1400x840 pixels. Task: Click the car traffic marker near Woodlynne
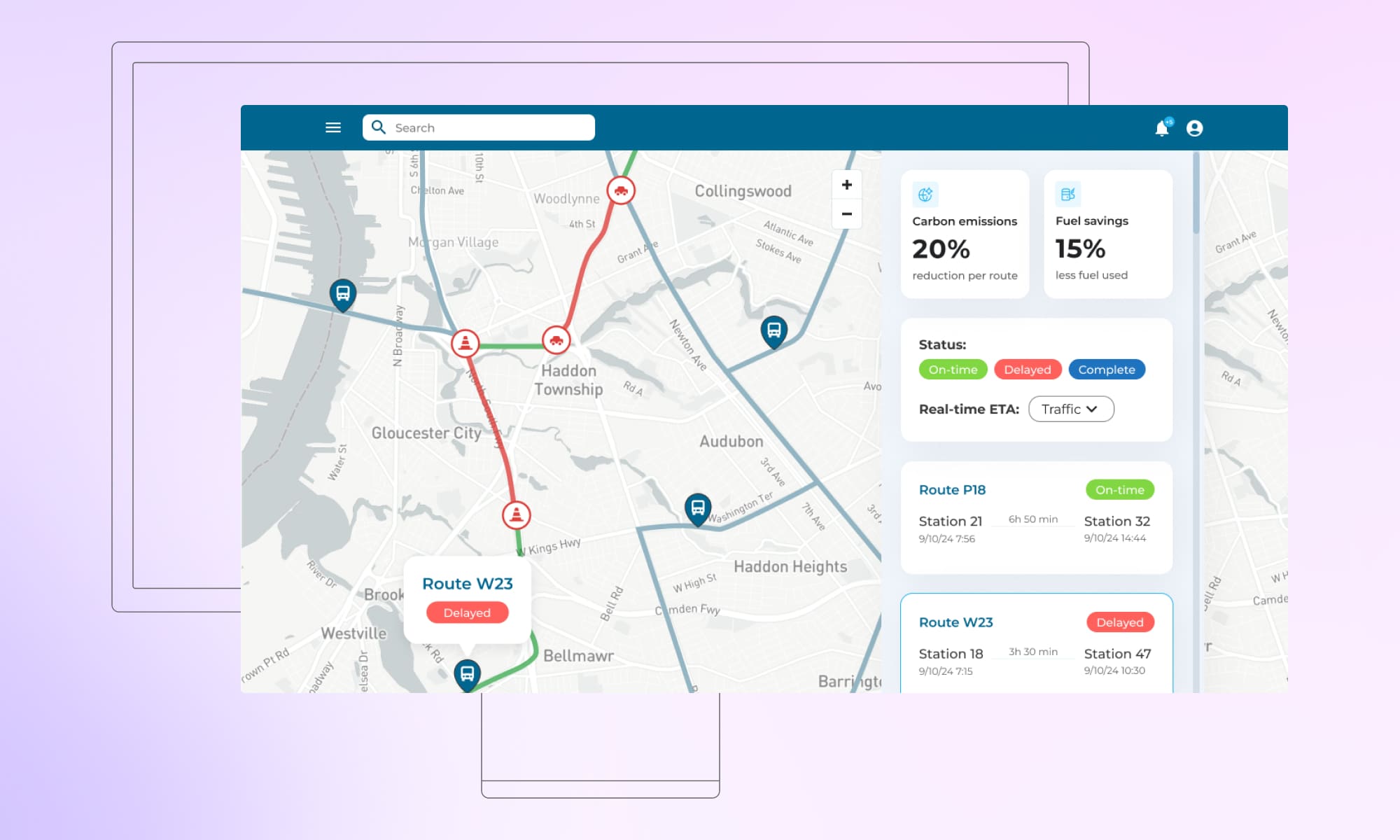coord(621,190)
